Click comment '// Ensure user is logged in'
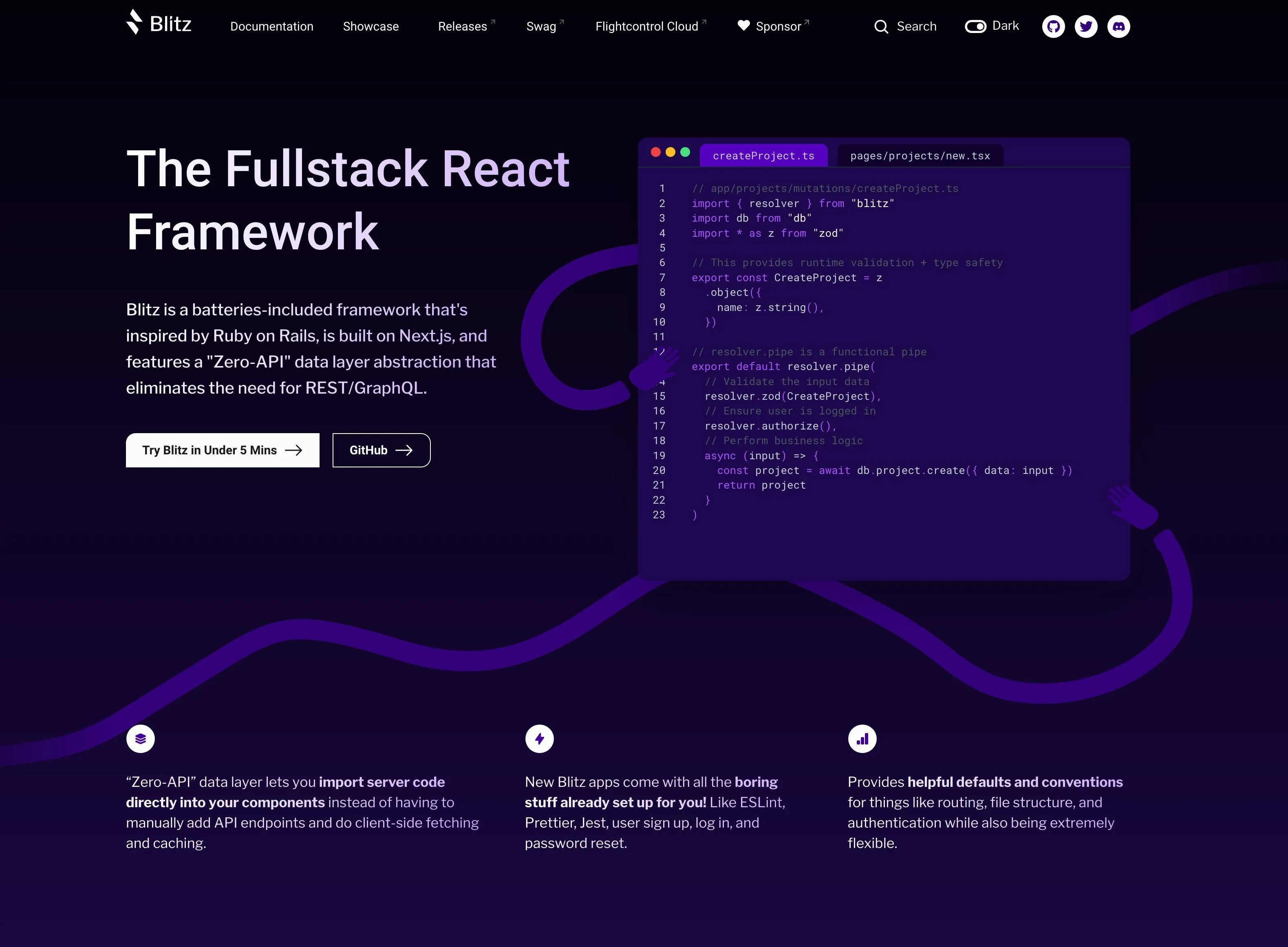Viewport: 1288px width, 947px height. point(790,411)
